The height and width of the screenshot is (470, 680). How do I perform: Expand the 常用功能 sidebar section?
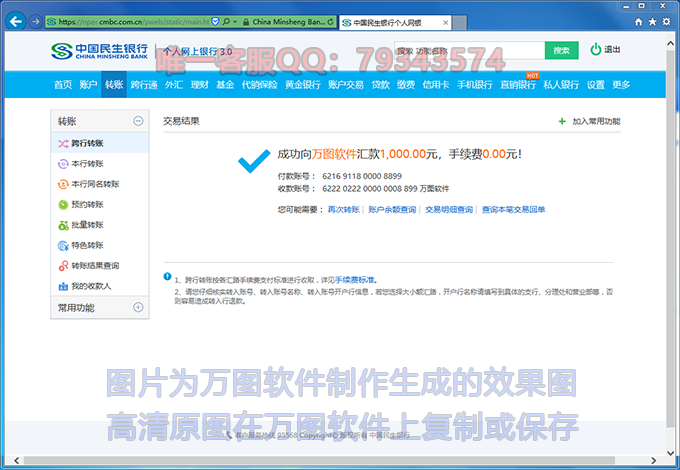click(x=138, y=308)
